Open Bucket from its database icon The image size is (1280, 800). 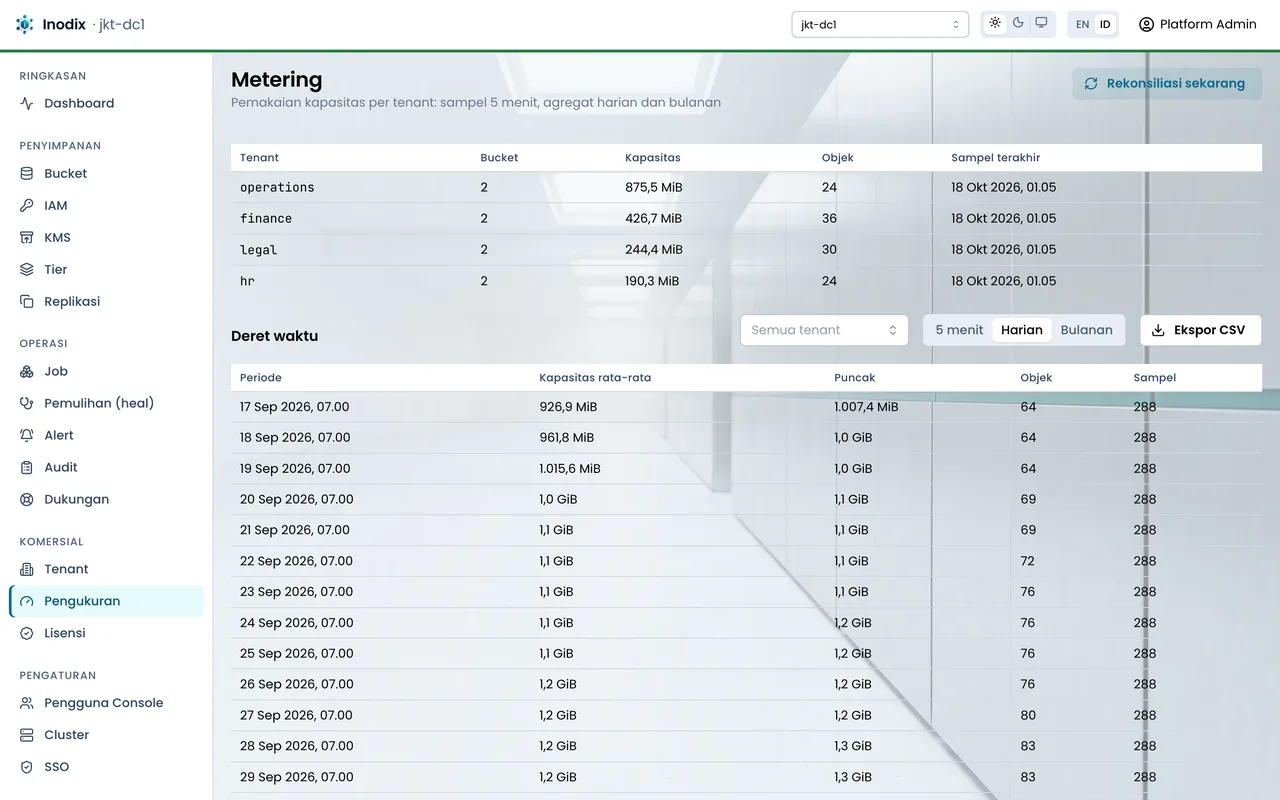pyautogui.click(x=27, y=173)
